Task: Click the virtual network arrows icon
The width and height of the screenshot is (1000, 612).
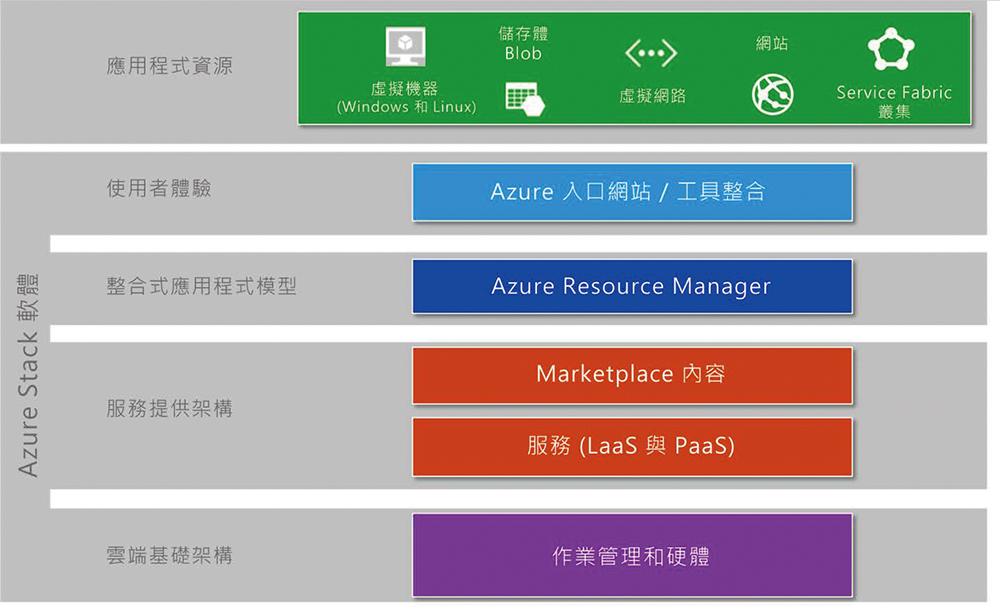Action: tap(651, 53)
